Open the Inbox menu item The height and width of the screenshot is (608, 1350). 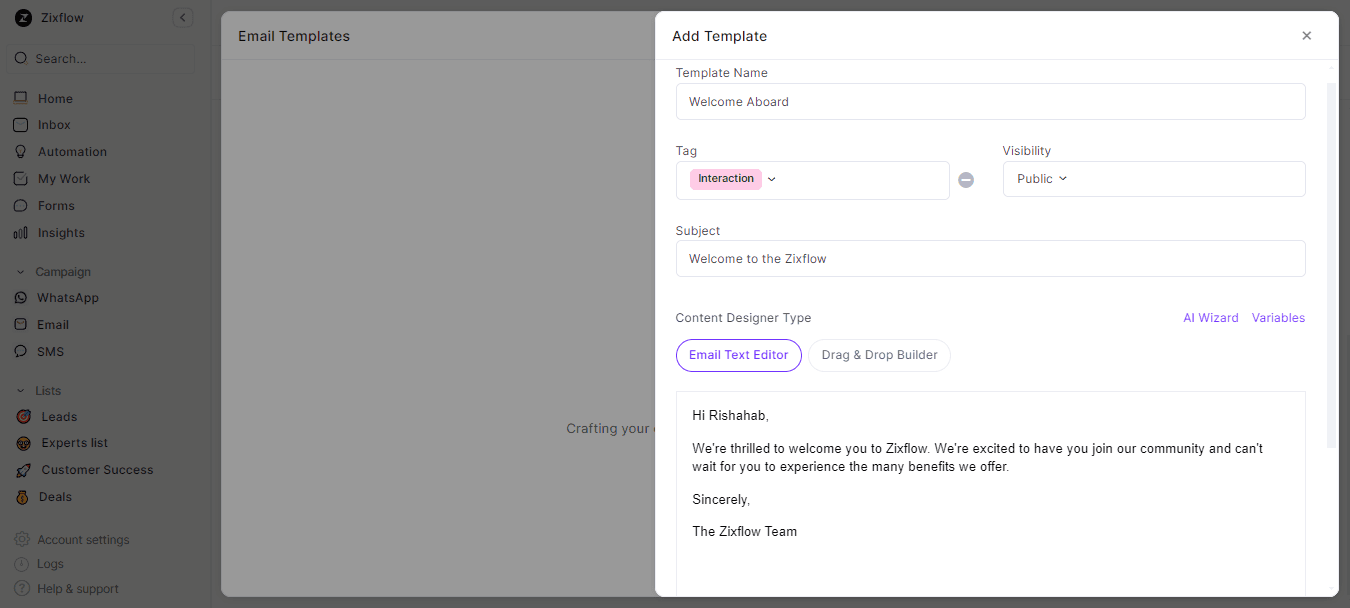pos(54,125)
